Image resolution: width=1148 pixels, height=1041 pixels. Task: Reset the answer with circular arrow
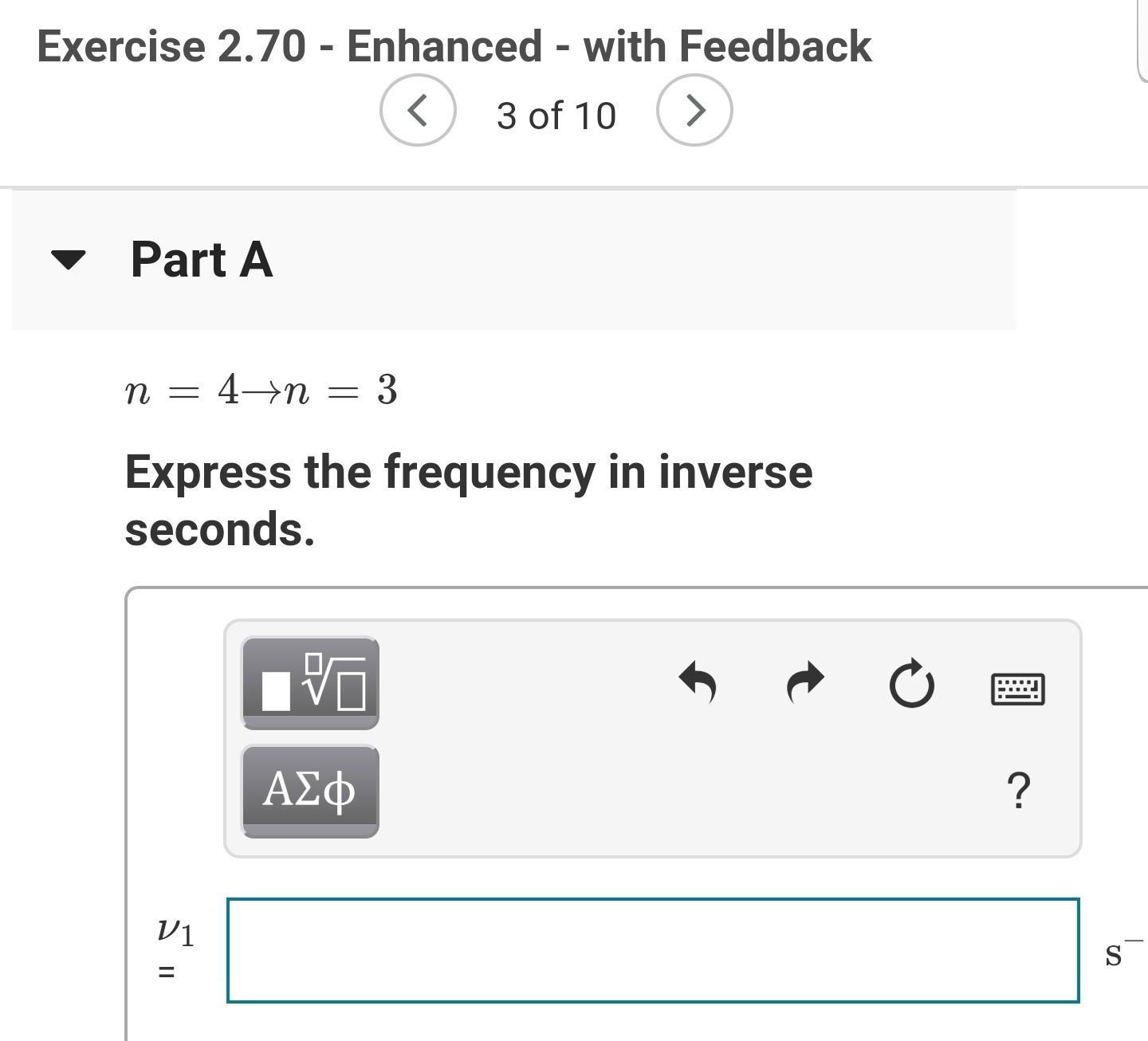(911, 684)
